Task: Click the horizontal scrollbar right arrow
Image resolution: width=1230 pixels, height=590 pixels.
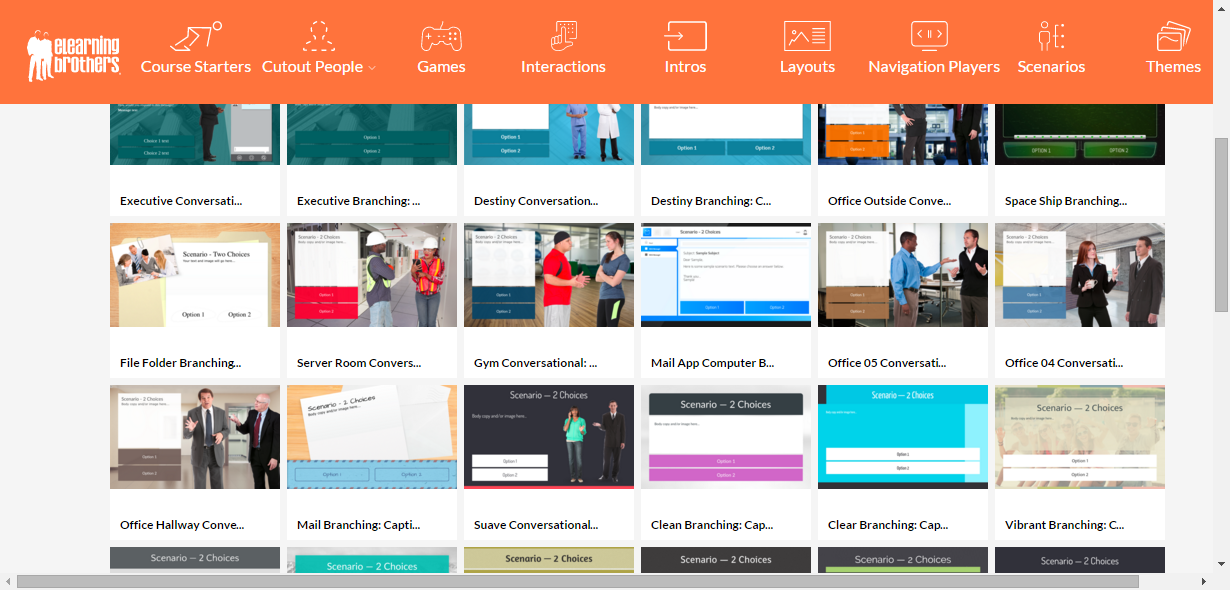Action: coord(1205,581)
